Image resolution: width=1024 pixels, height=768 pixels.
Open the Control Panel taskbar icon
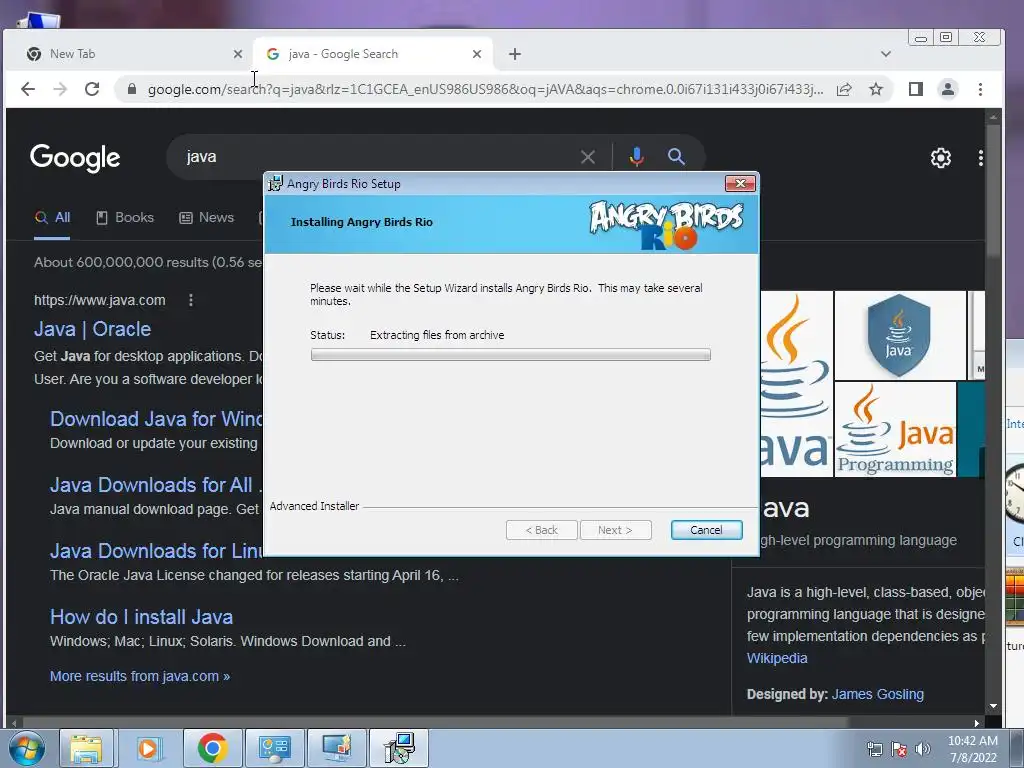click(274, 748)
